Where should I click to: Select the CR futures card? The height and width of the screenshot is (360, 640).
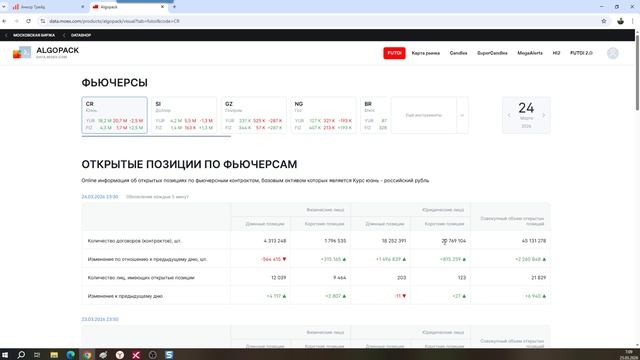point(115,116)
